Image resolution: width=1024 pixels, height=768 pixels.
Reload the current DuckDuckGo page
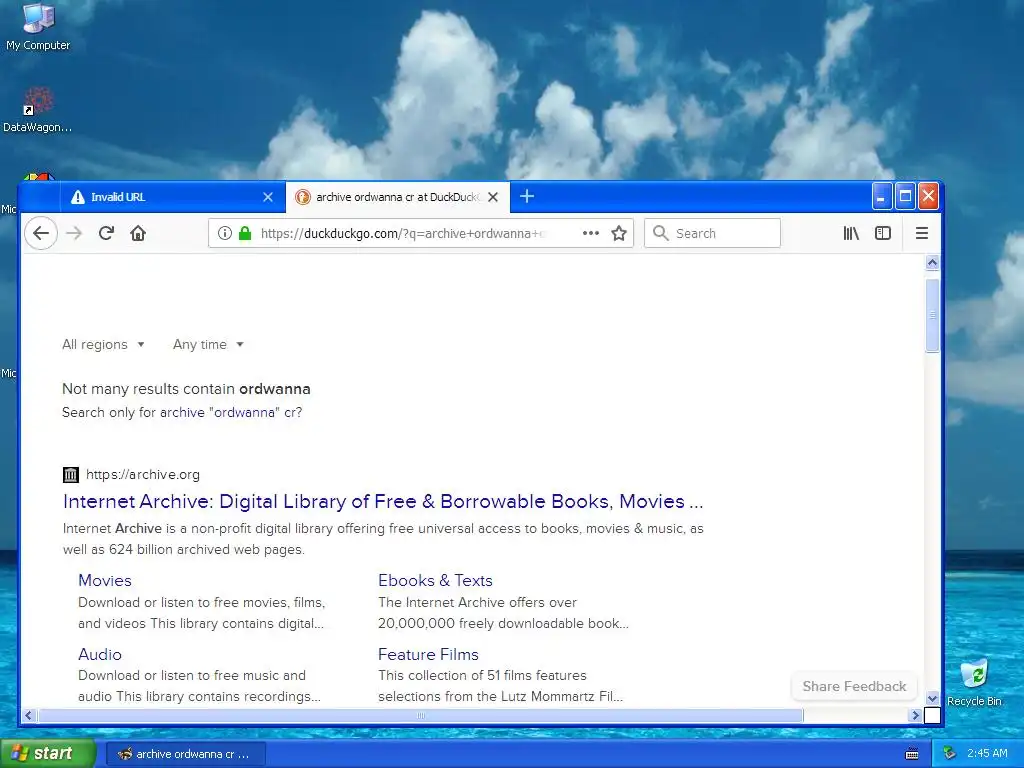click(106, 233)
